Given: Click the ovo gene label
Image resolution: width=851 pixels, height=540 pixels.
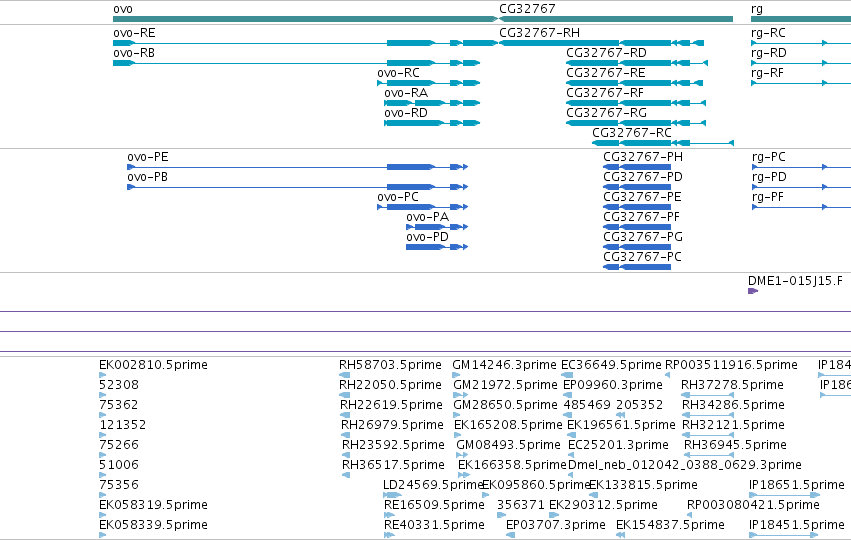Looking at the screenshot, I should (x=123, y=9).
